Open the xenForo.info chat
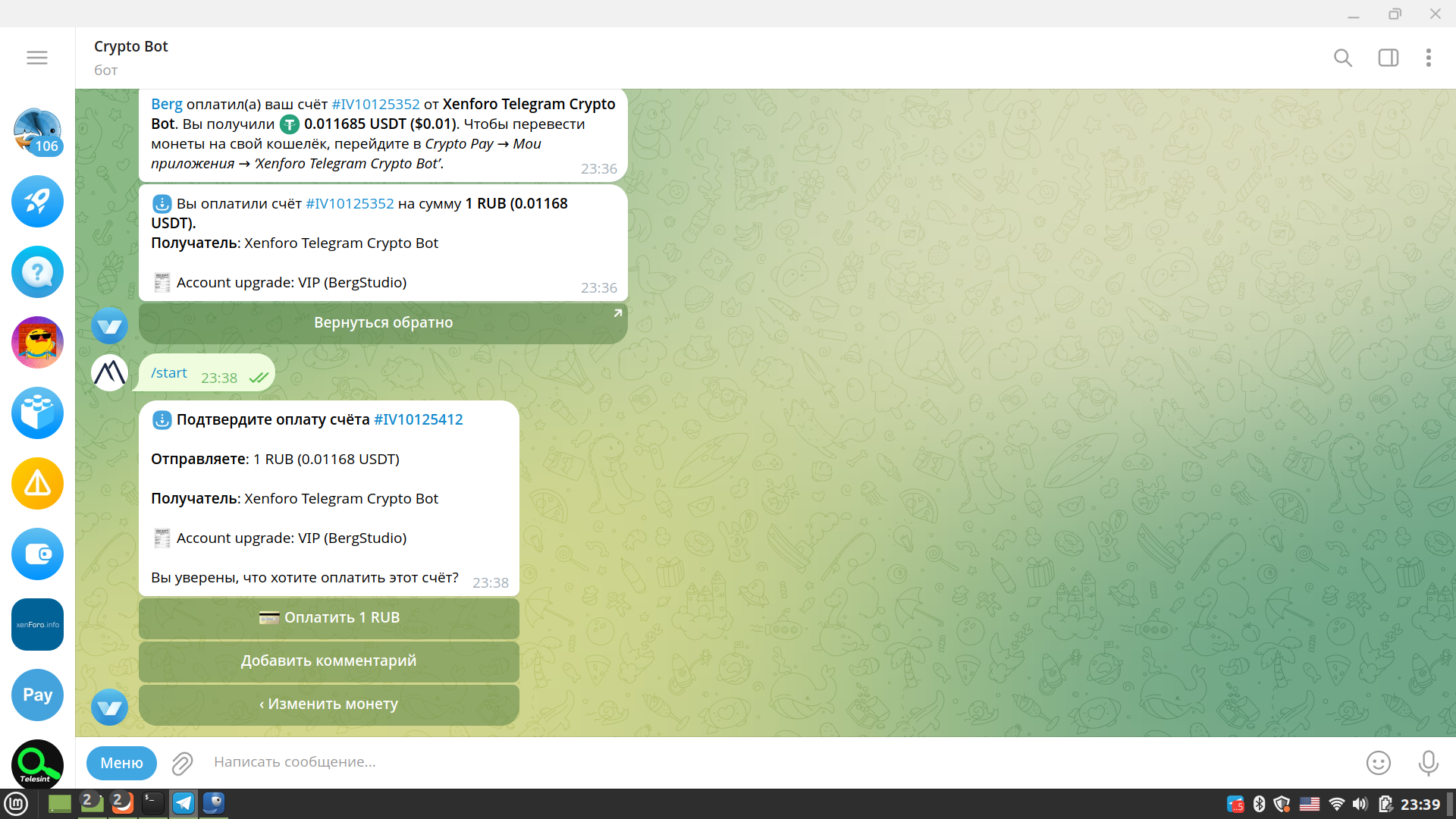The width and height of the screenshot is (1456, 819). pos(37,625)
